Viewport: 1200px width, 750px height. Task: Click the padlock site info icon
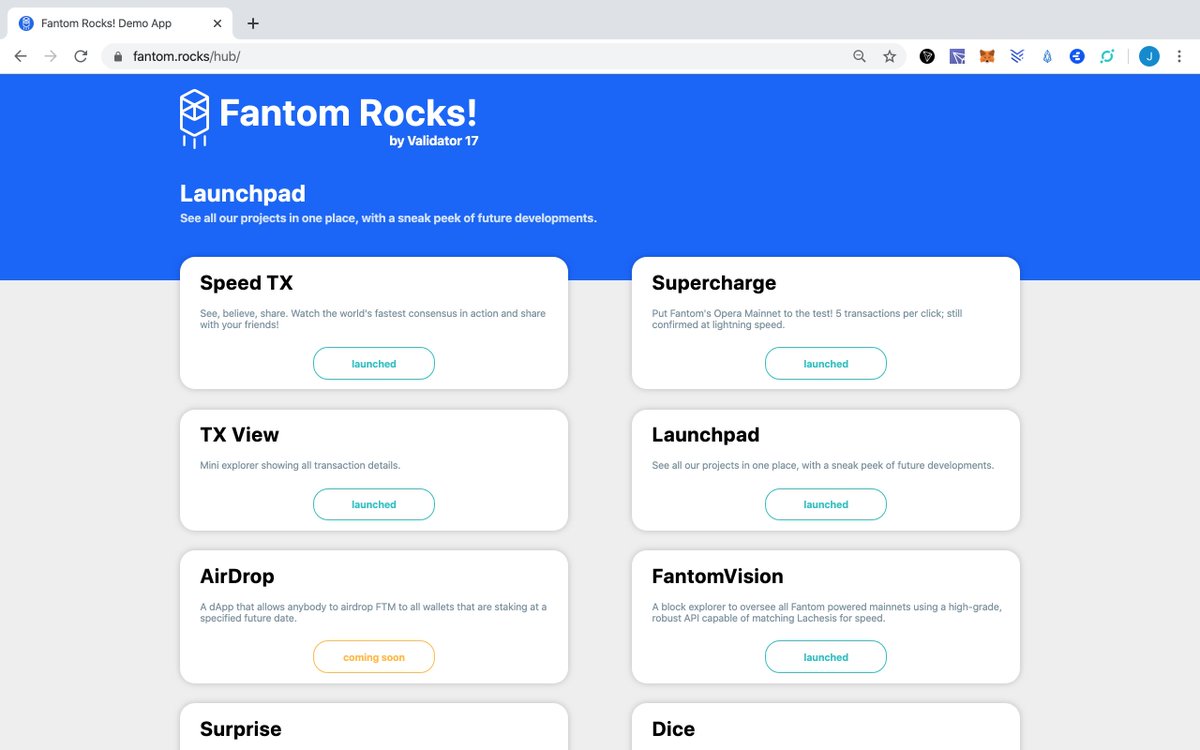(118, 57)
